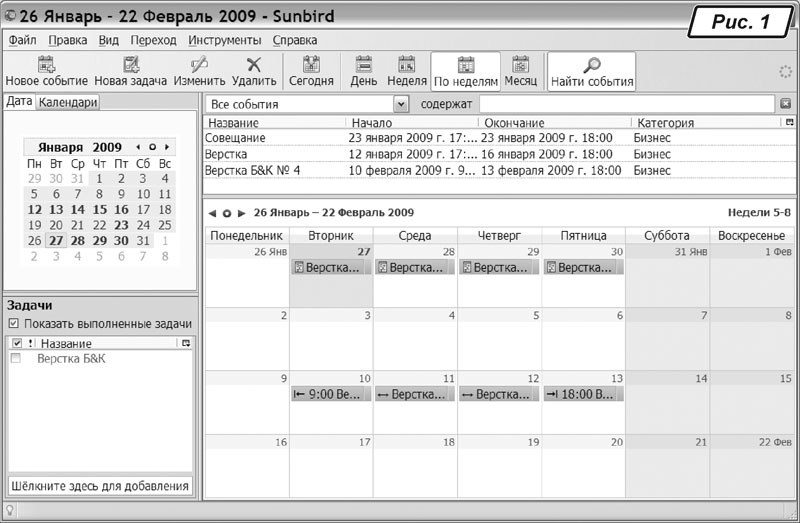Toggle Показать выполненные задачи checkbox
The image size is (800, 523).
point(13,324)
